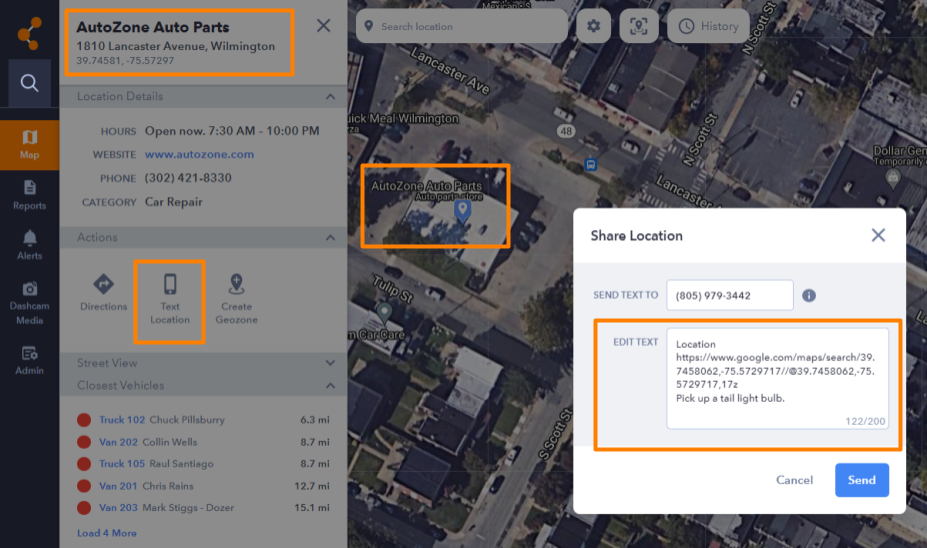Click the red status dot for Truck 102
This screenshot has height=548, width=927.
coord(84,420)
